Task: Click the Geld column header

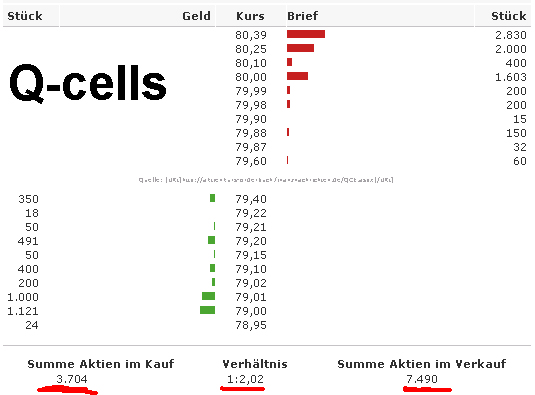Action: pos(196,16)
